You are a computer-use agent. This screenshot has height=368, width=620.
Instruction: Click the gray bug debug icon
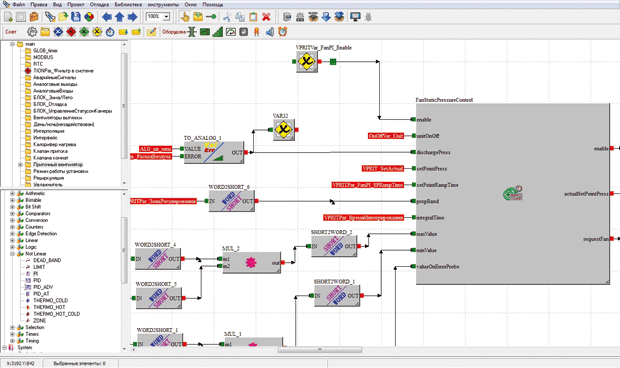point(368,17)
